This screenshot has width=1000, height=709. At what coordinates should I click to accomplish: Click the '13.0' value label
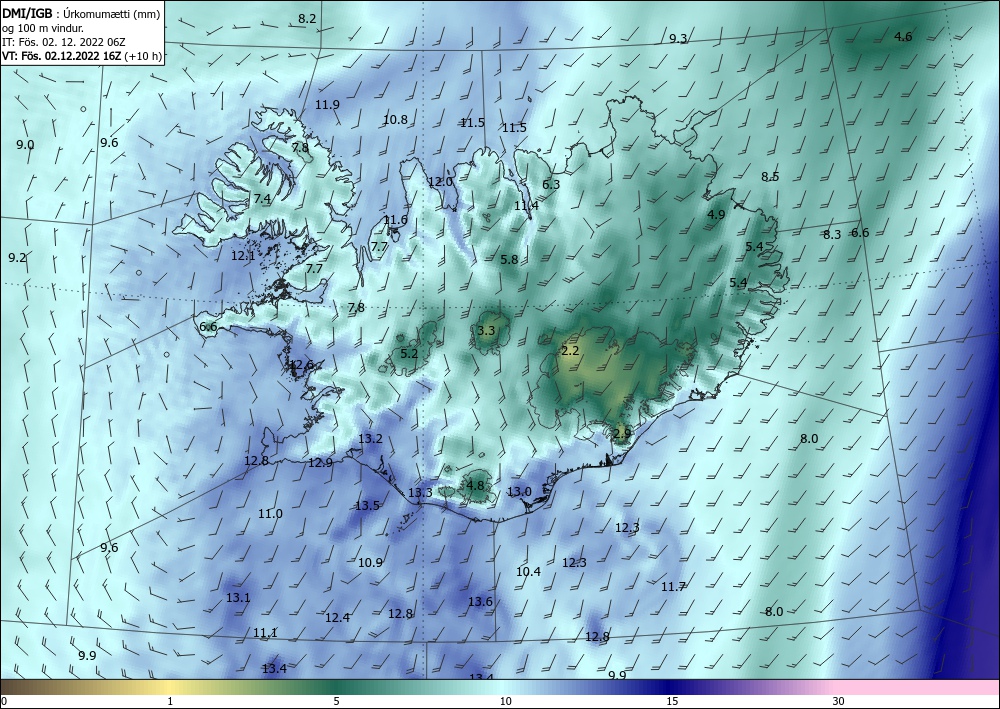click(x=519, y=492)
